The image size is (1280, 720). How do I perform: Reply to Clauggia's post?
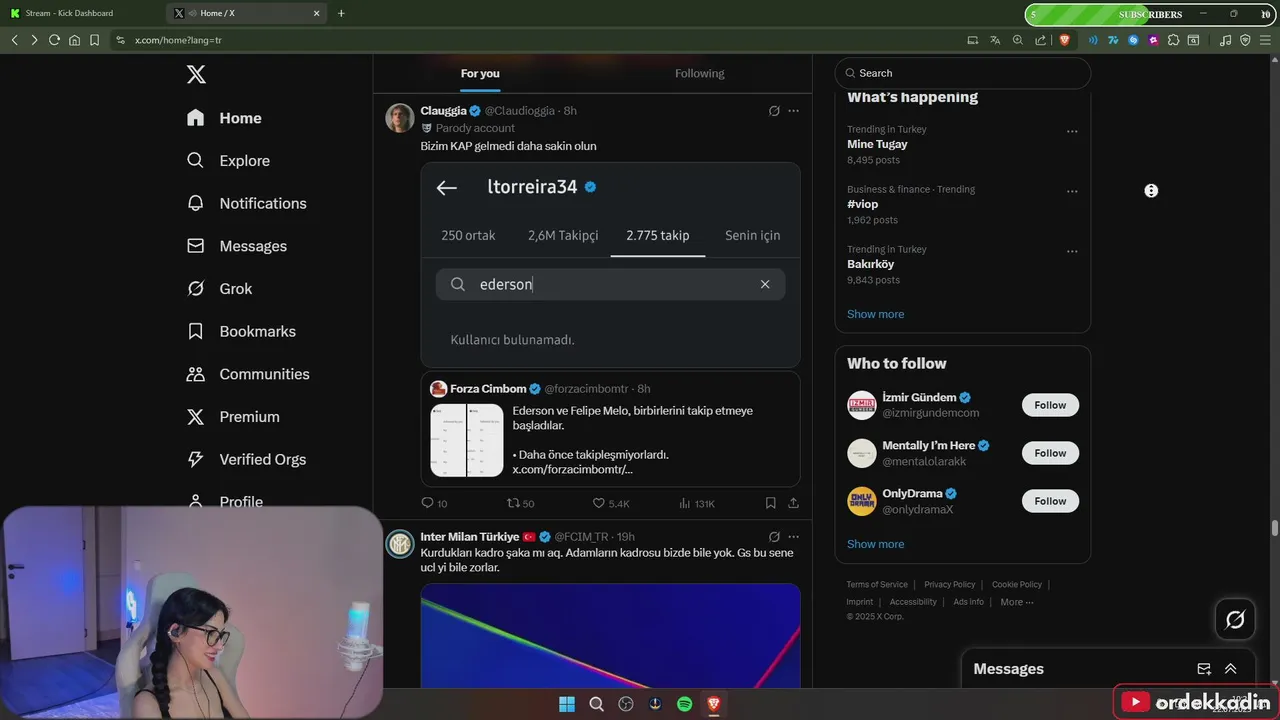434,503
